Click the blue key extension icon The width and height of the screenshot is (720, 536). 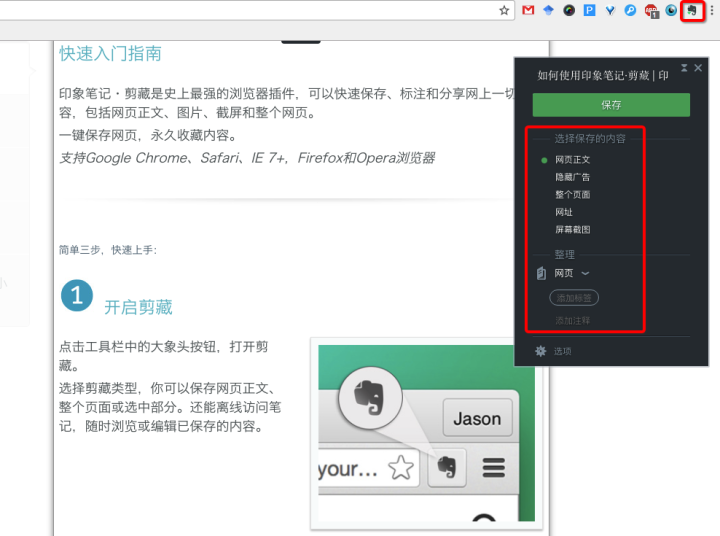[630, 10]
